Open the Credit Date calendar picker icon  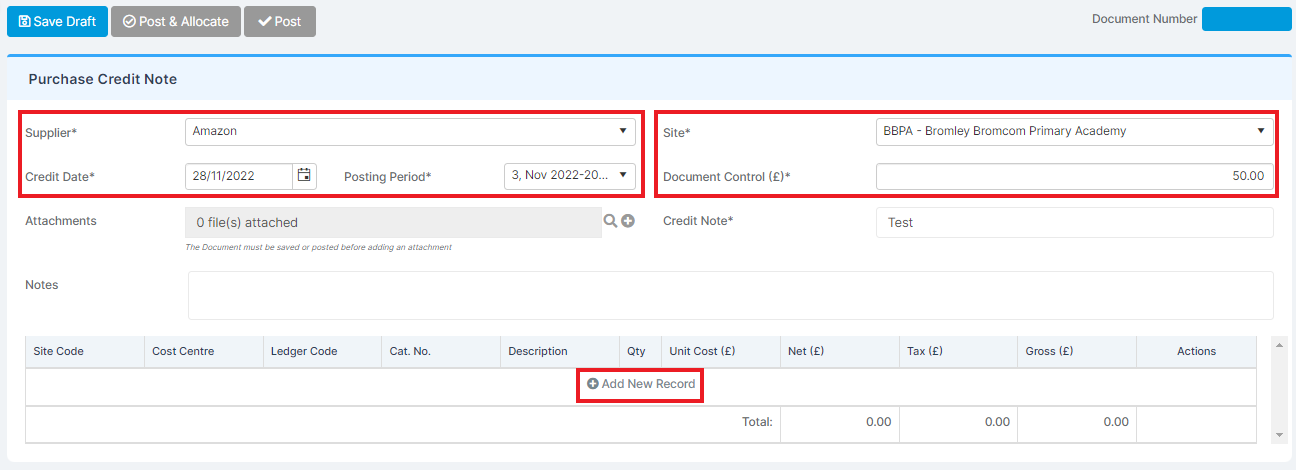coord(305,176)
